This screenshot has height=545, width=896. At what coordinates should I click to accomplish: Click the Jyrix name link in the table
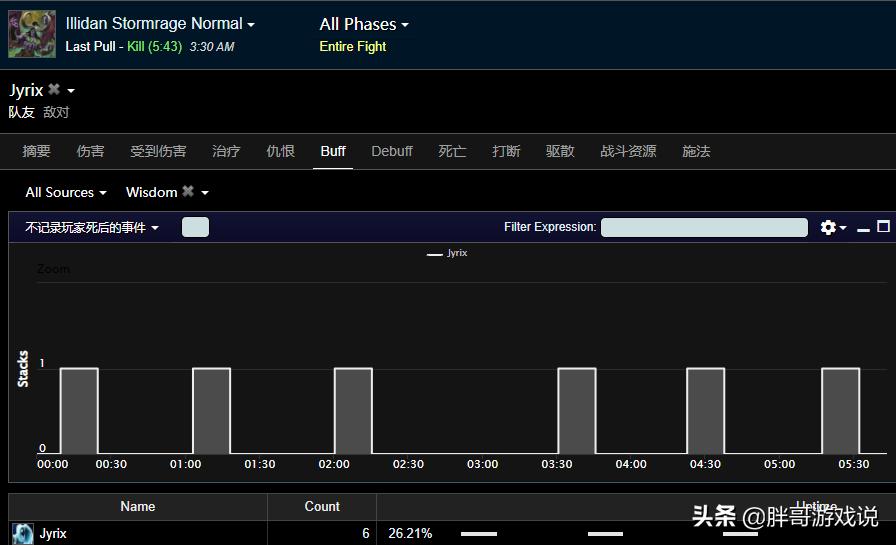pyautogui.click(x=53, y=534)
